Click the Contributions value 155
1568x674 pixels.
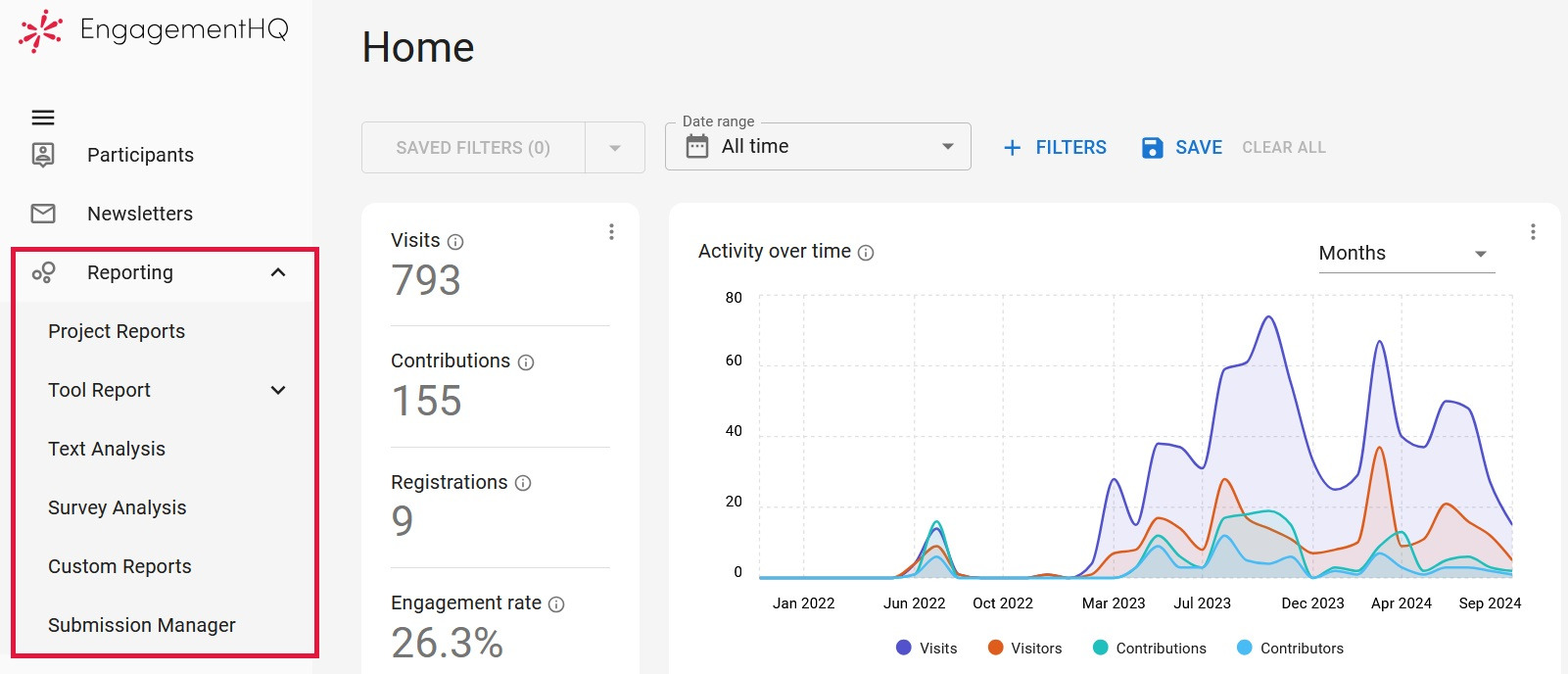(x=427, y=401)
